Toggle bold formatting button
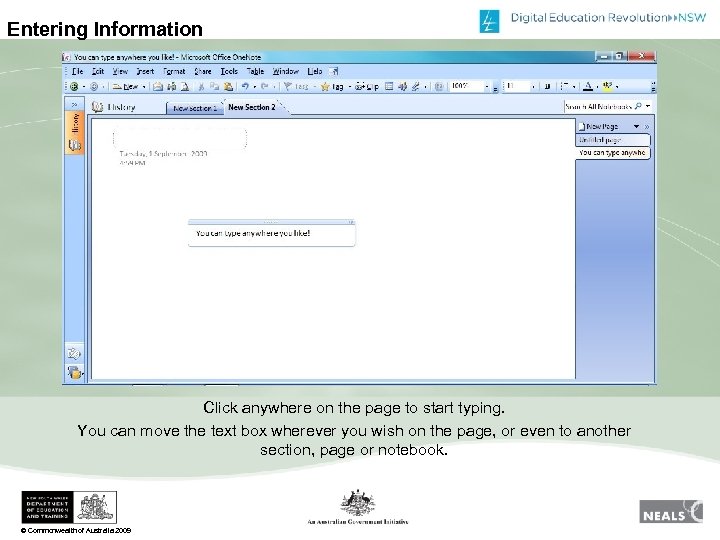The height and width of the screenshot is (540, 720). click(x=547, y=86)
